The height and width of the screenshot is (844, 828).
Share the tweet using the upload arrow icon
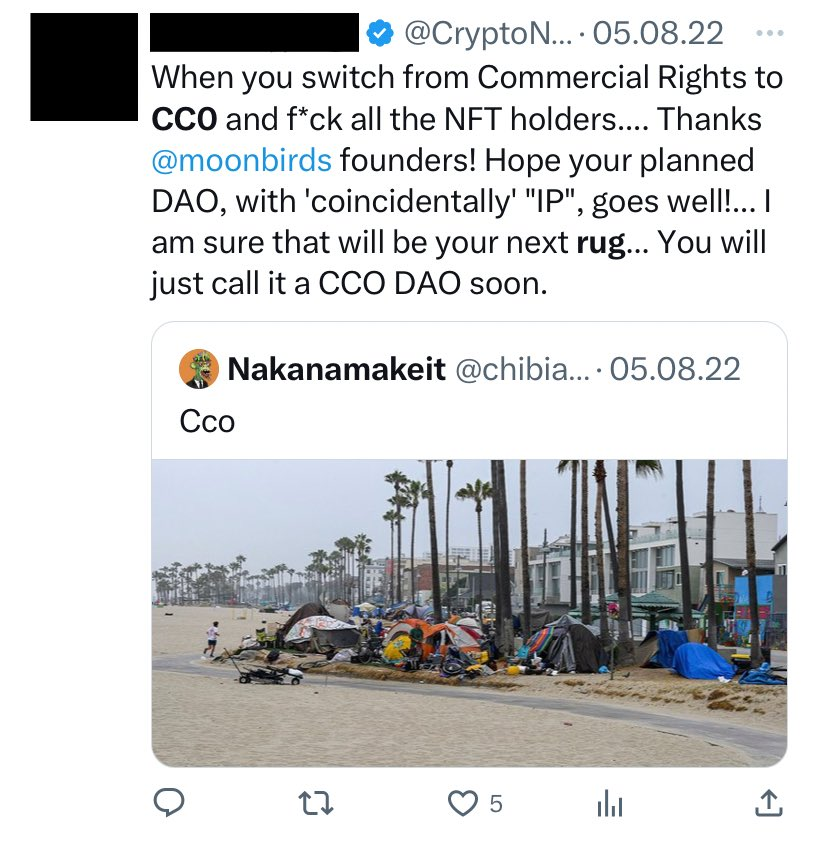point(766,802)
